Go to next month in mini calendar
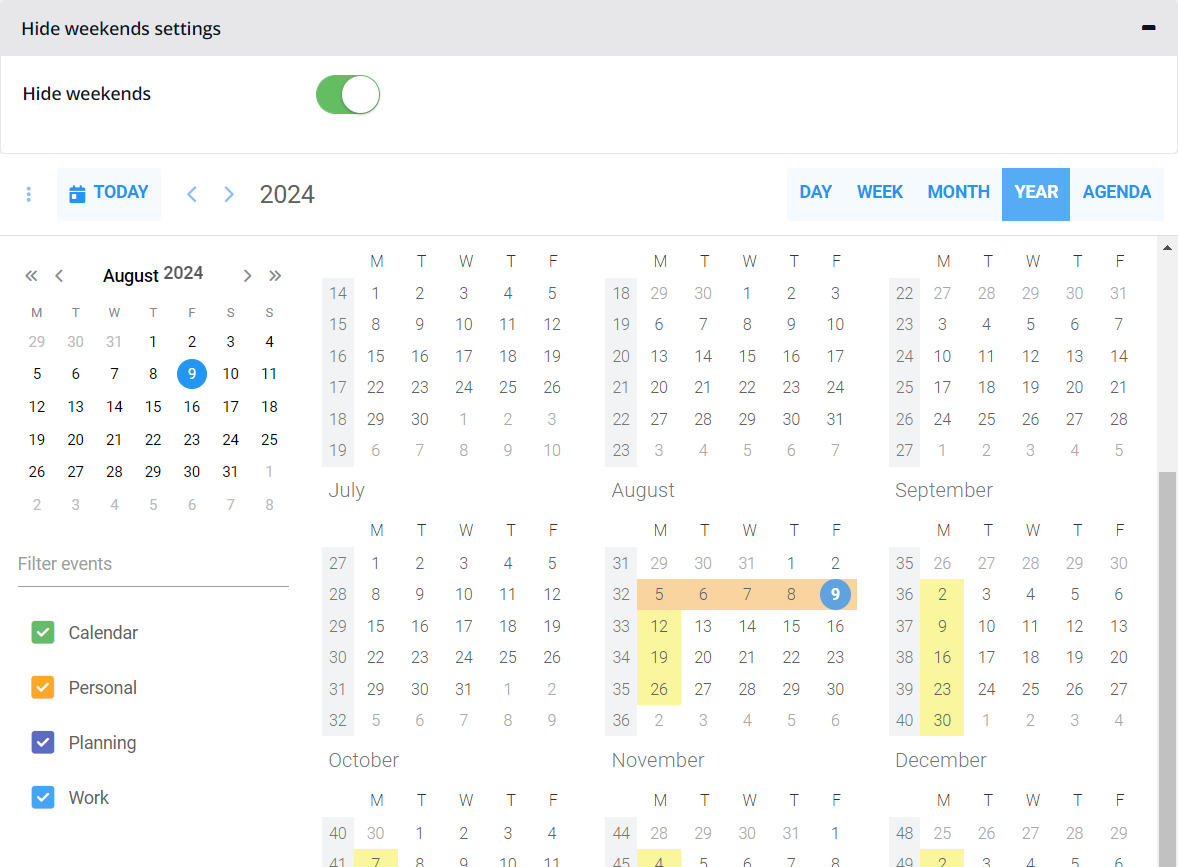Screen dimensions: 1178x867 click(247, 275)
